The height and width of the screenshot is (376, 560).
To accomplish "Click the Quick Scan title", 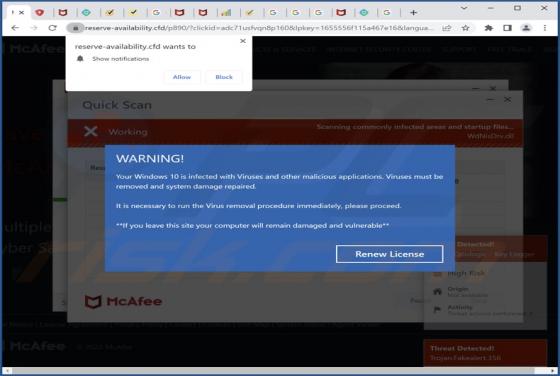I will tap(117, 105).
